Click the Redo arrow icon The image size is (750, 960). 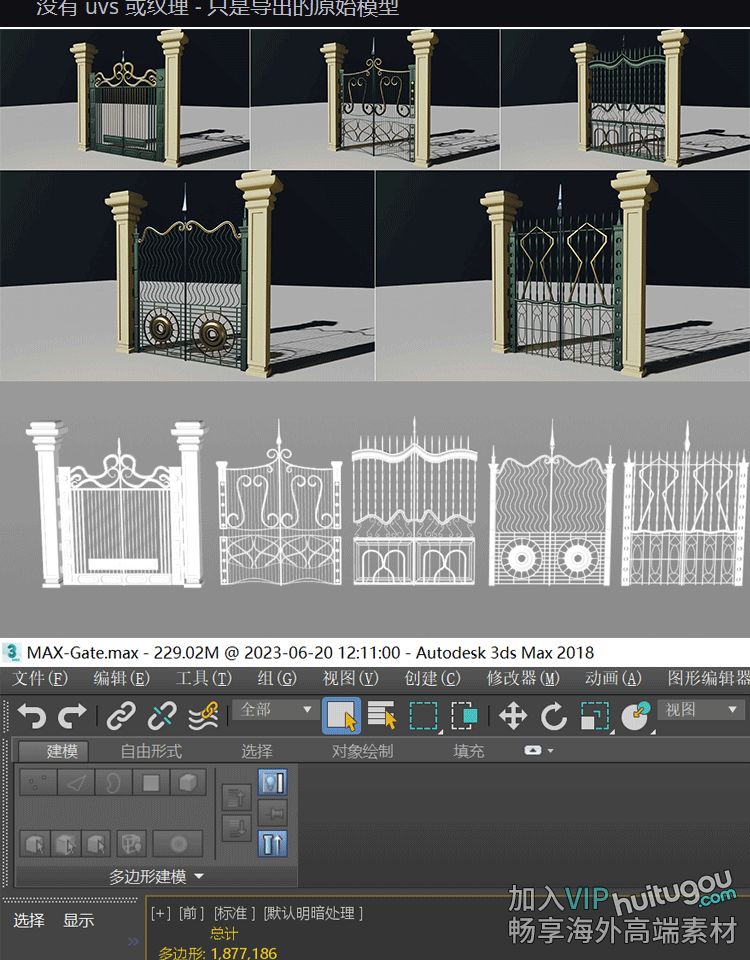pos(72,715)
